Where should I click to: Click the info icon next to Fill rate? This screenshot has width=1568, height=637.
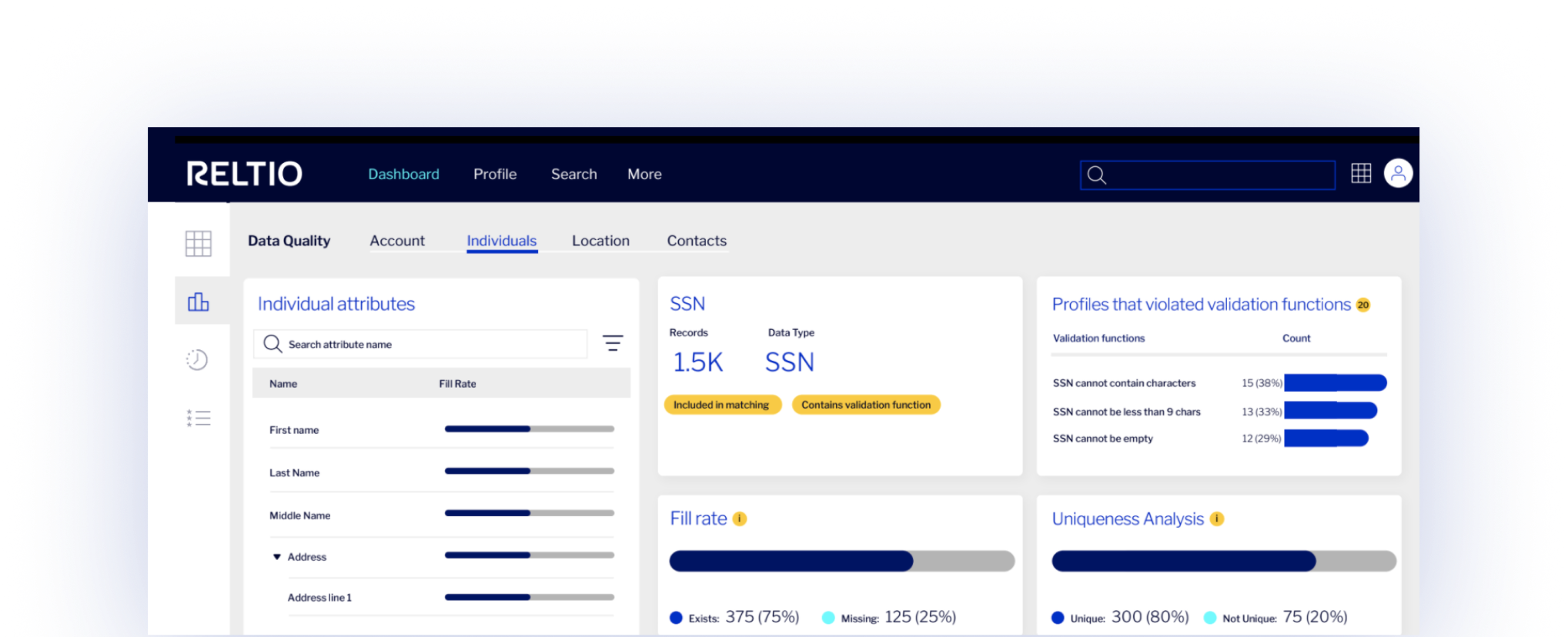coord(740,519)
